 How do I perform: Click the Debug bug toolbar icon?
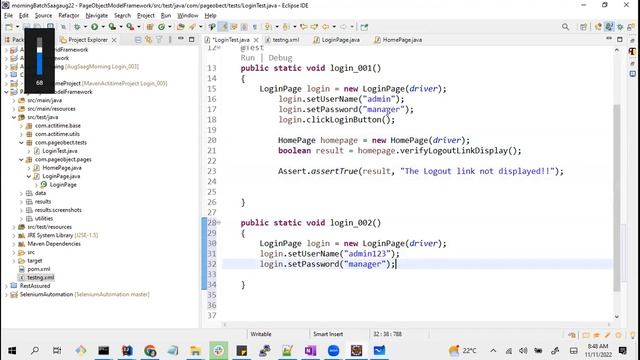(77, 27)
